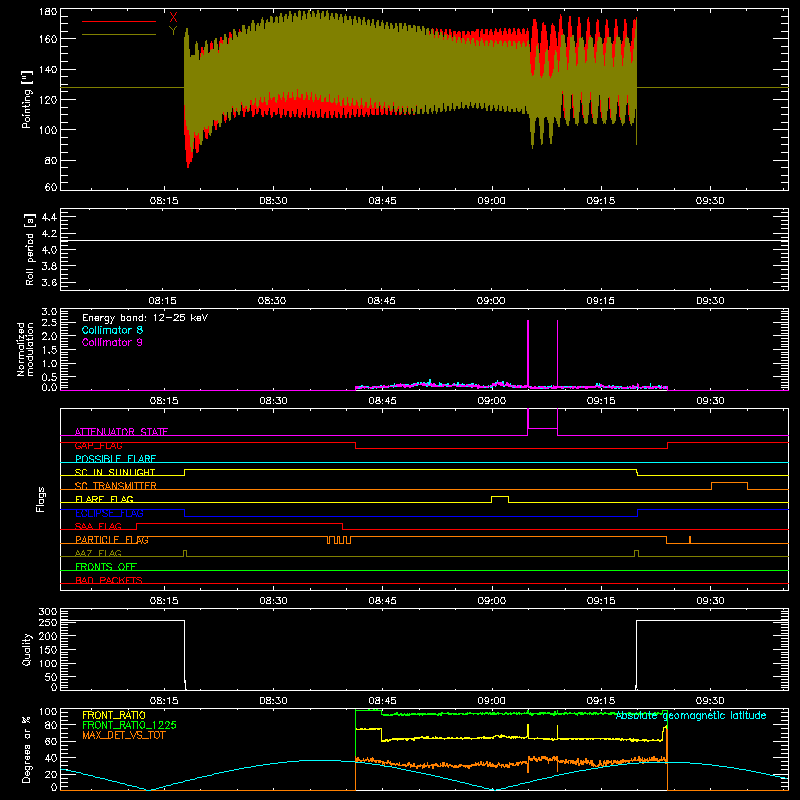Click the 'Absolute geomagnetic latitude' label
Image resolution: width=800 pixels, height=800 pixels.
[x=691, y=715]
